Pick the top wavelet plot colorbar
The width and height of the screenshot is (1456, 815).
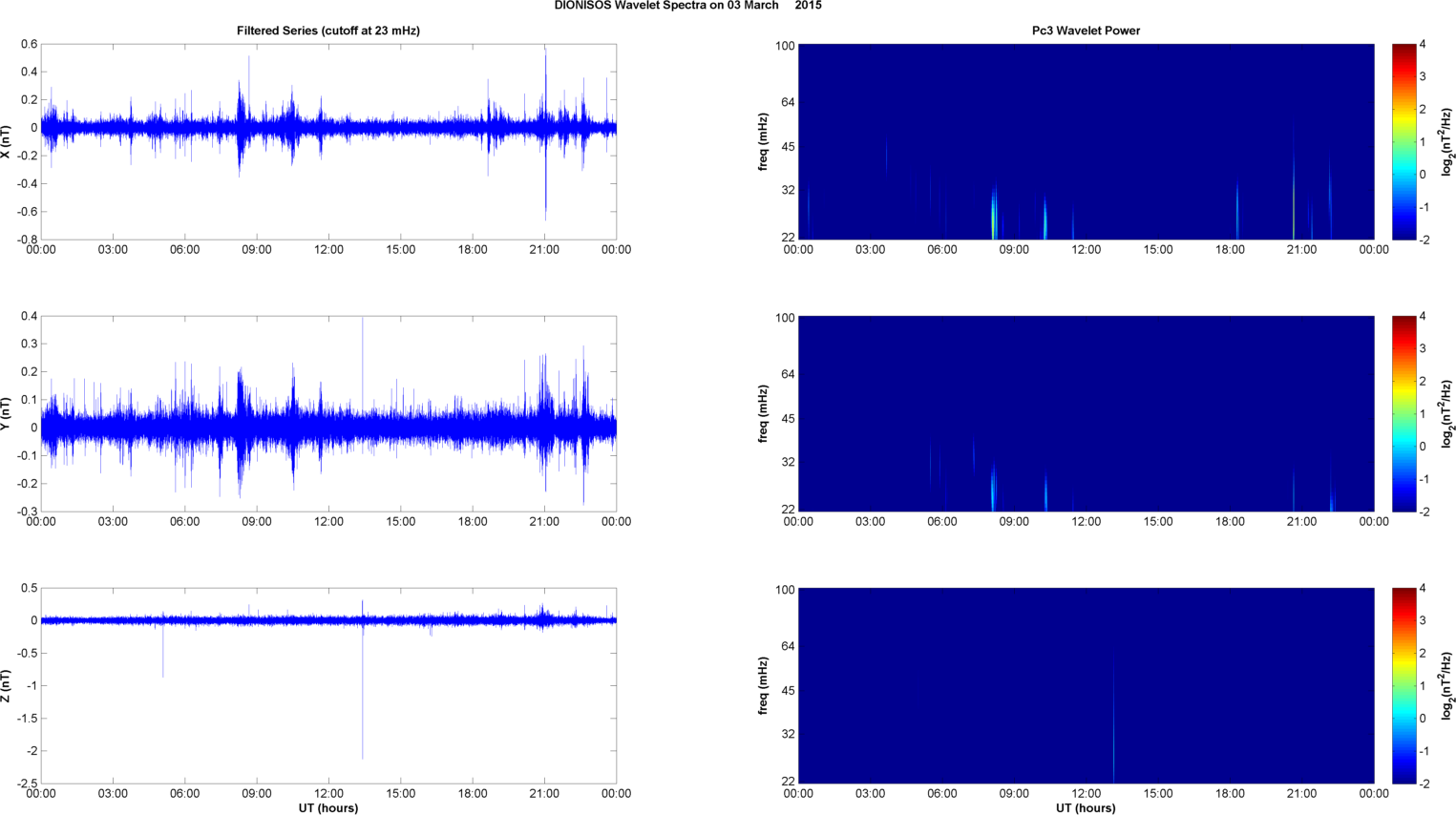pyautogui.click(x=1403, y=141)
